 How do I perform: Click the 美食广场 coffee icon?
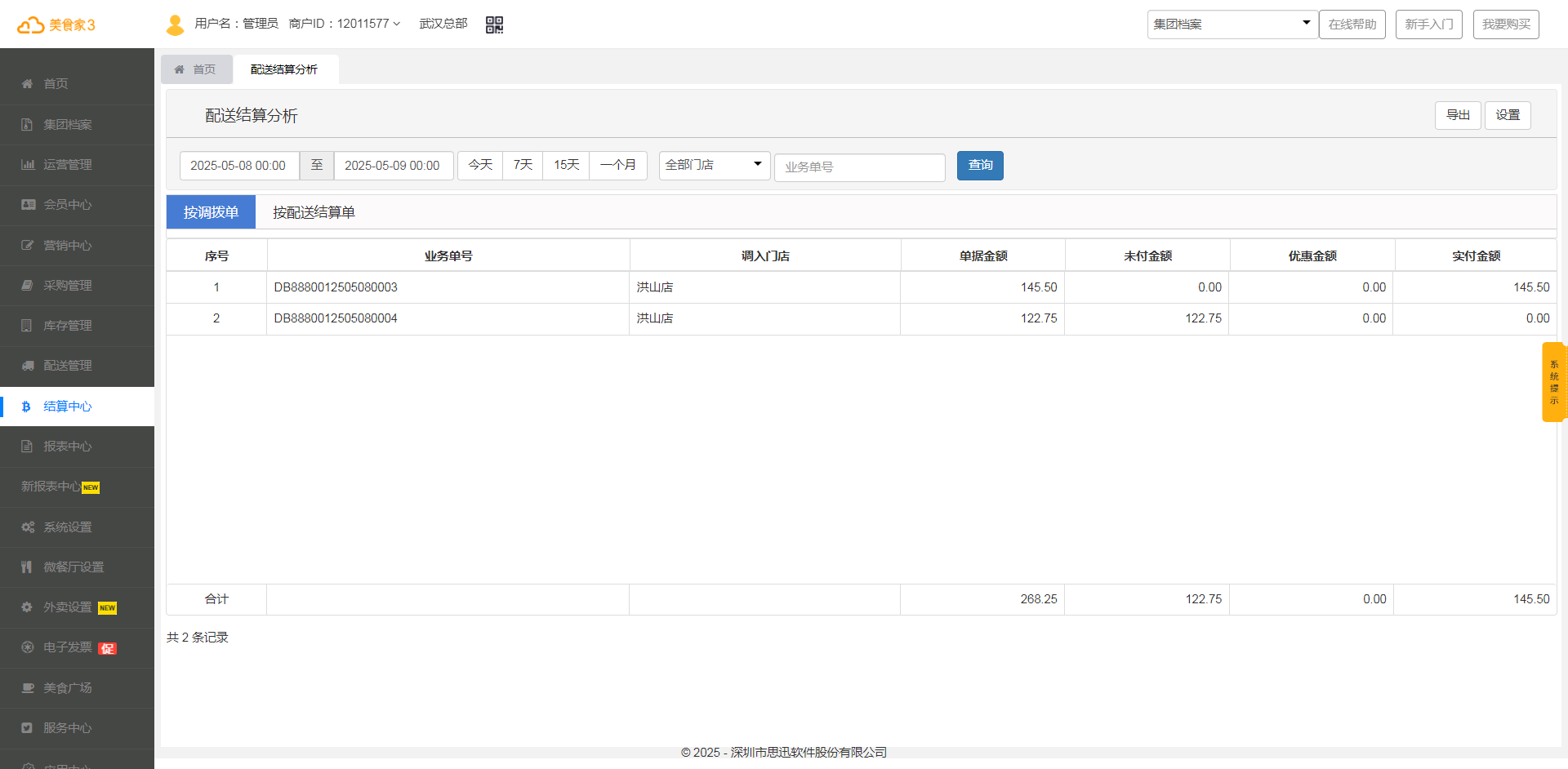[x=28, y=687]
